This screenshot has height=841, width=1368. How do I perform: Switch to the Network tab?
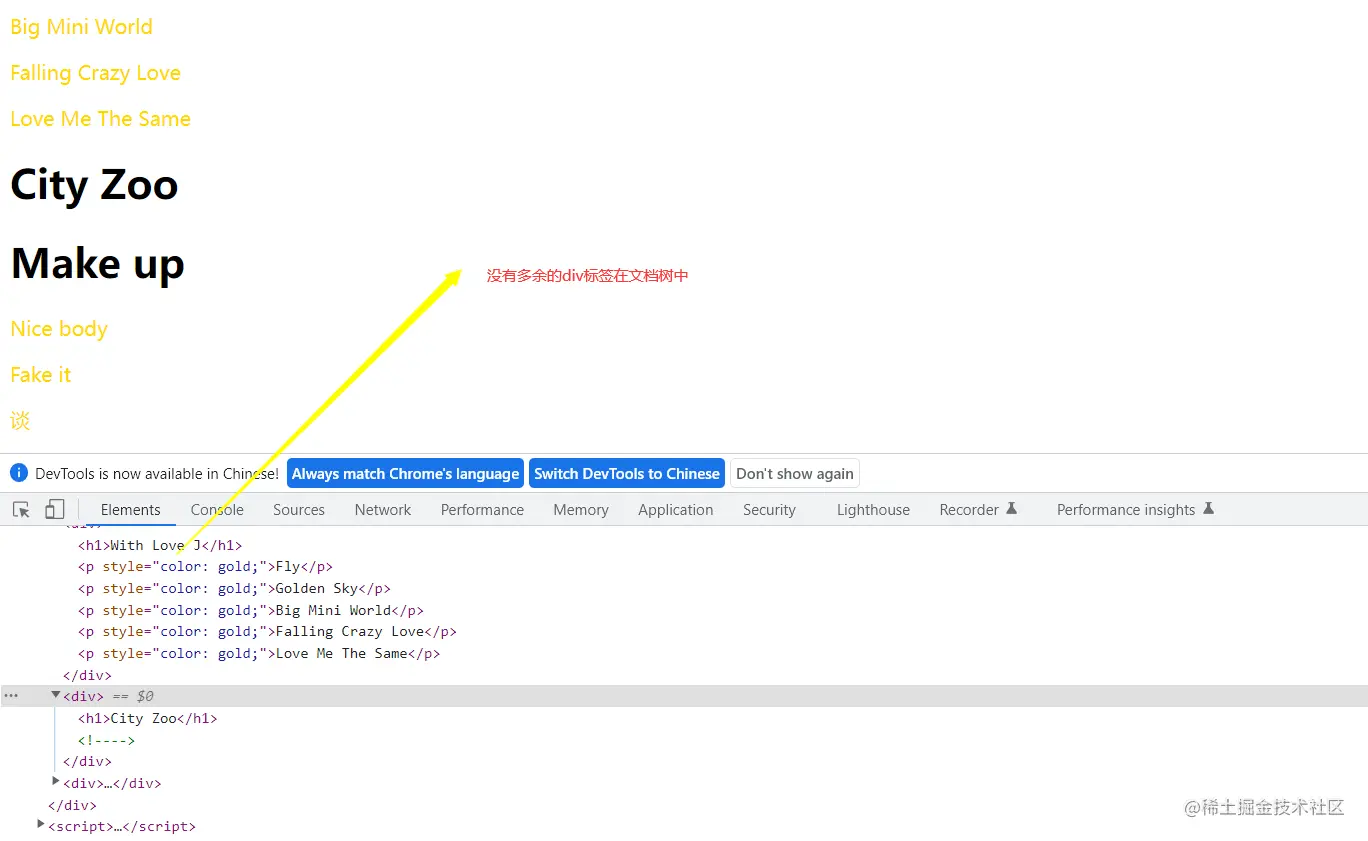(x=383, y=510)
